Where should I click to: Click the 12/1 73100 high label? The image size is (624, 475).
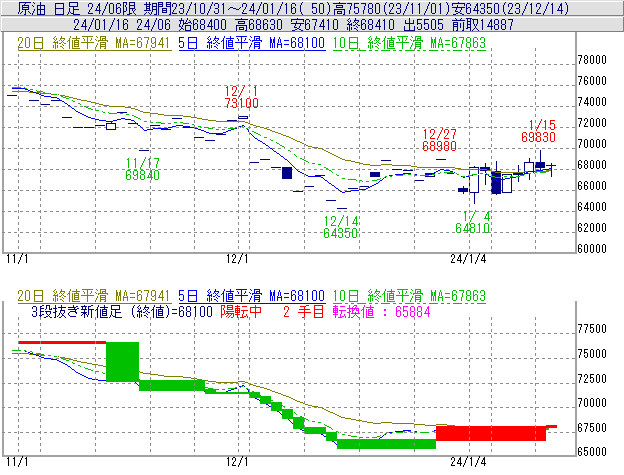coord(241,97)
